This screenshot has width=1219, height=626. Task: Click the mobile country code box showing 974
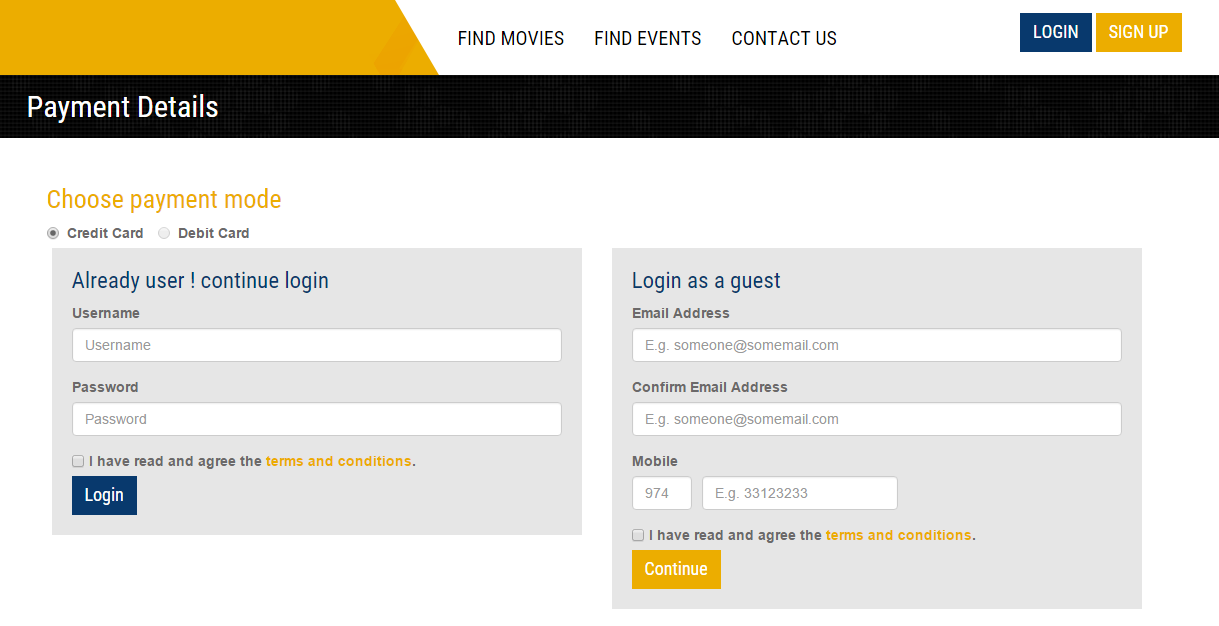point(661,493)
